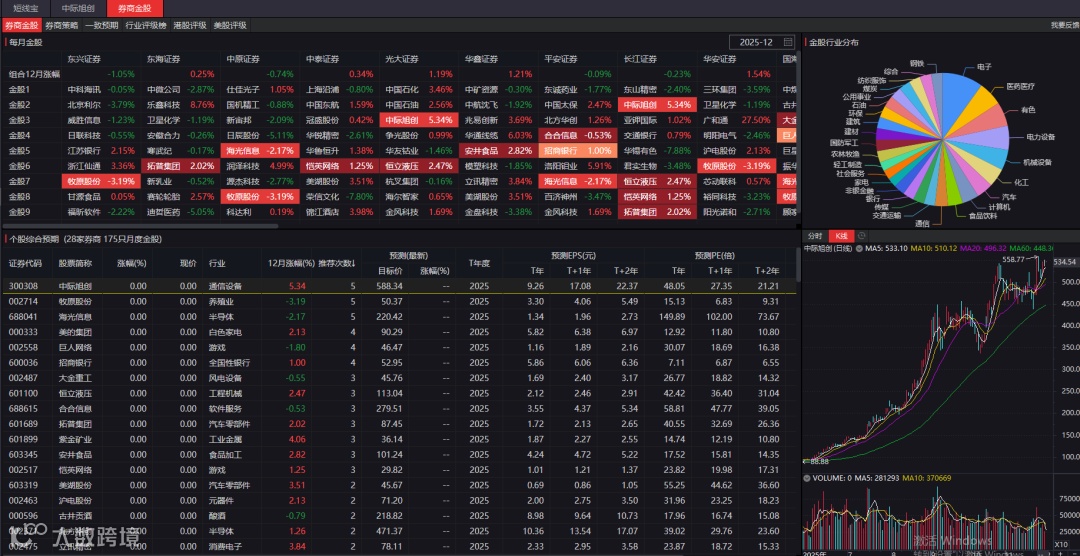1080x556 pixels.
Task: Open the 2025-12 month selector field
Action: click(x=762, y=42)
